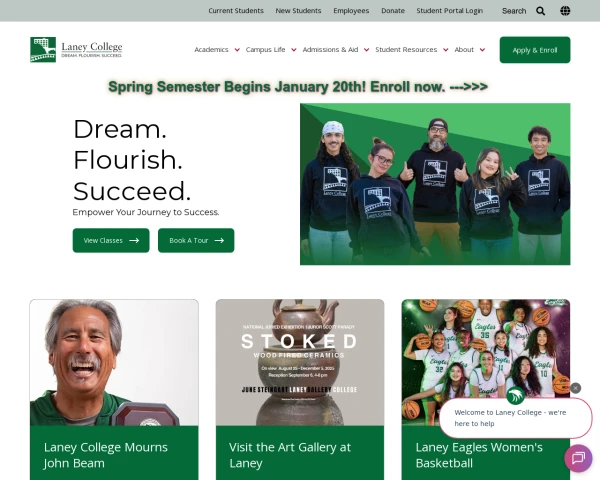
Task: Open the STOKED Art Gallery card image
Action: [x=300, y=362]
